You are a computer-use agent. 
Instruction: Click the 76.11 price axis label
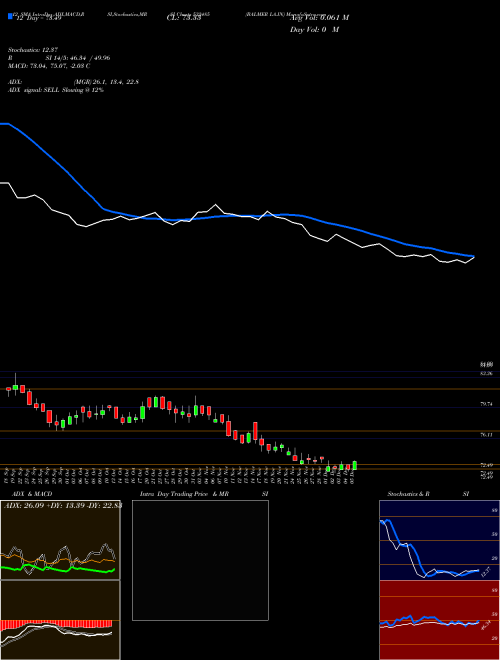(487, 435)
